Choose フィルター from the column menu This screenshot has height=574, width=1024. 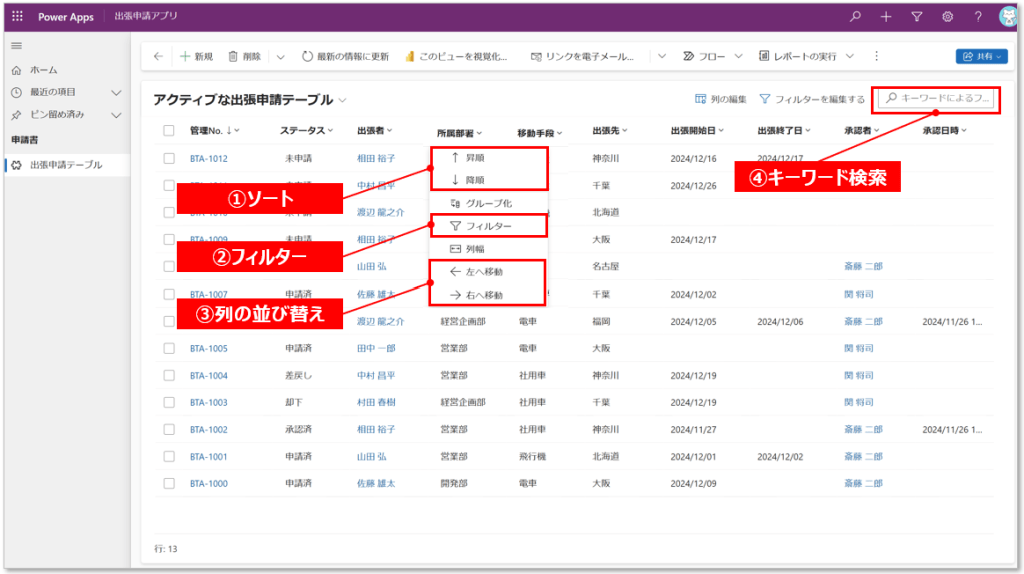click(488, 227)
